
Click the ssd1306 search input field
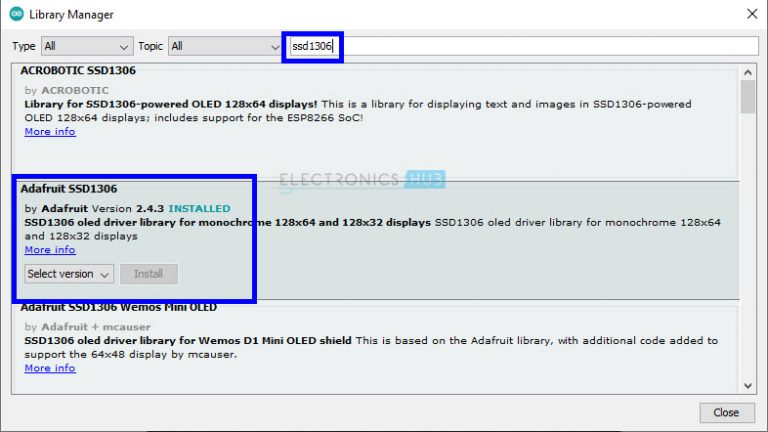click(x=520, y=46)
